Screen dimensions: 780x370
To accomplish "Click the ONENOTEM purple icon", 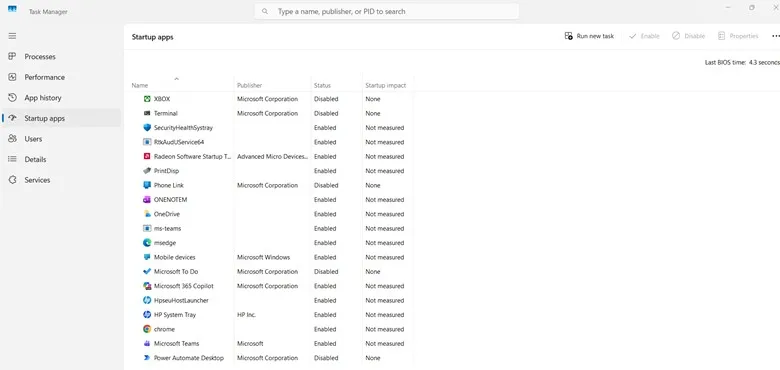I will [147, 199].
